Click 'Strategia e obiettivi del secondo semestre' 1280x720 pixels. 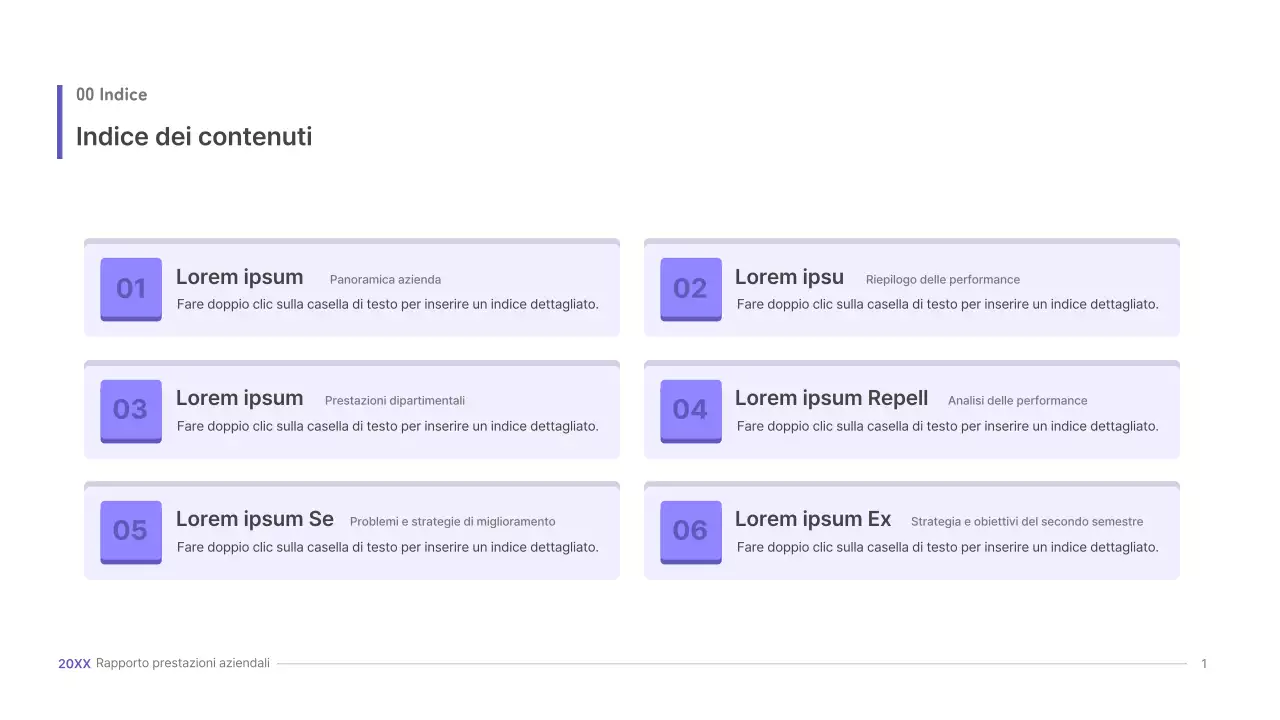click(x=1026, y=522)
